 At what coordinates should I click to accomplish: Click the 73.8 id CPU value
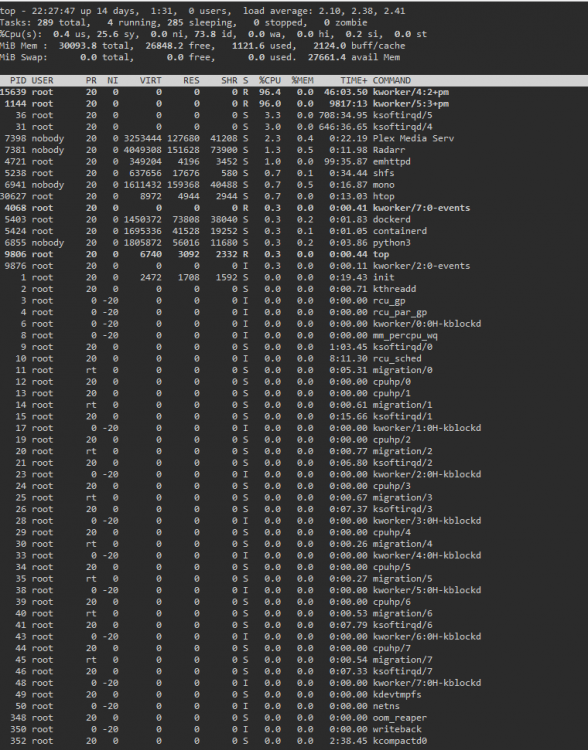point(213,34)
